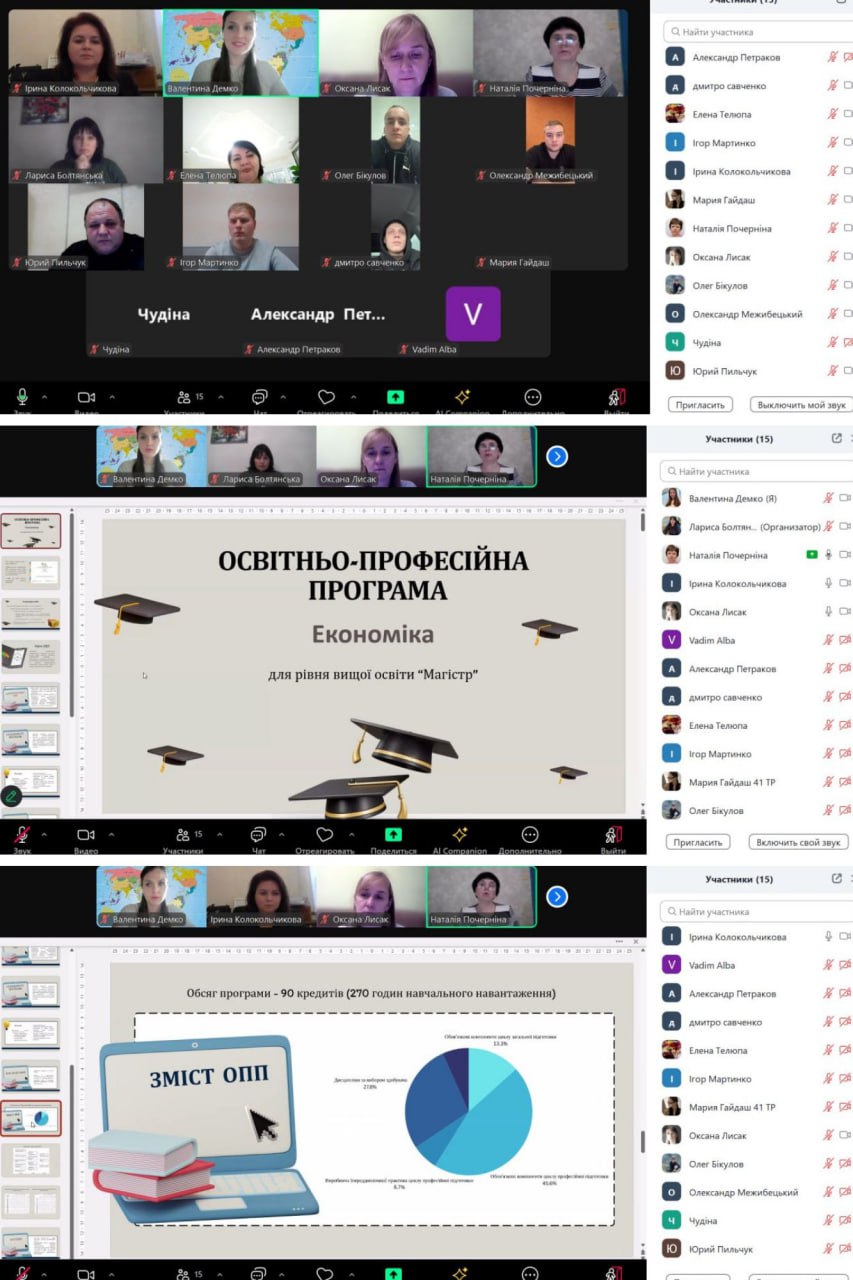Click green annotation pencil icon beside Економіка slide thumbnails
Screen dimensions: 853x1280
[x=11, y=796]
